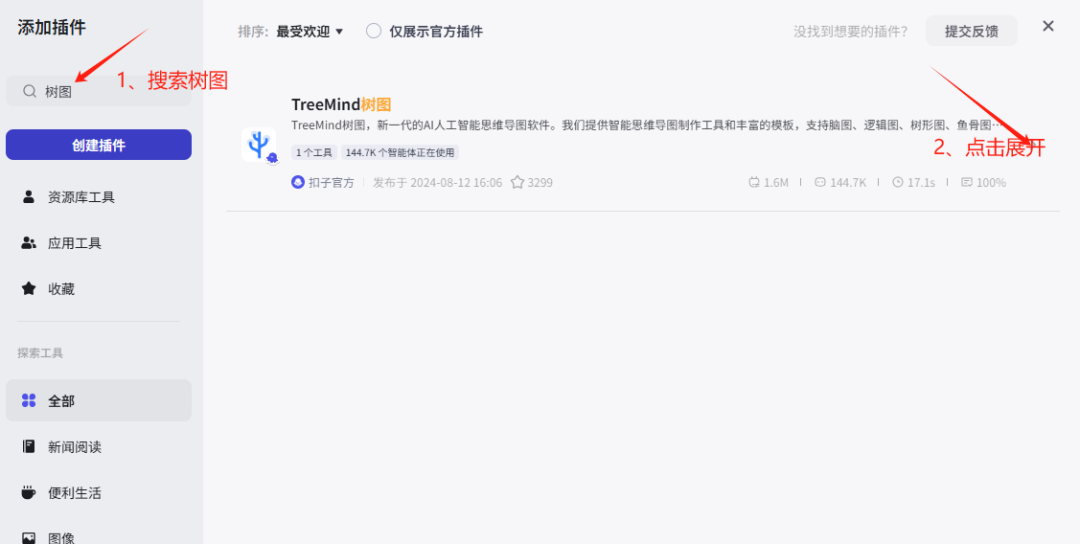The image size is (1080, 544).
Task: Click the star favorite icon beside 3299
Action: [517, 182]
